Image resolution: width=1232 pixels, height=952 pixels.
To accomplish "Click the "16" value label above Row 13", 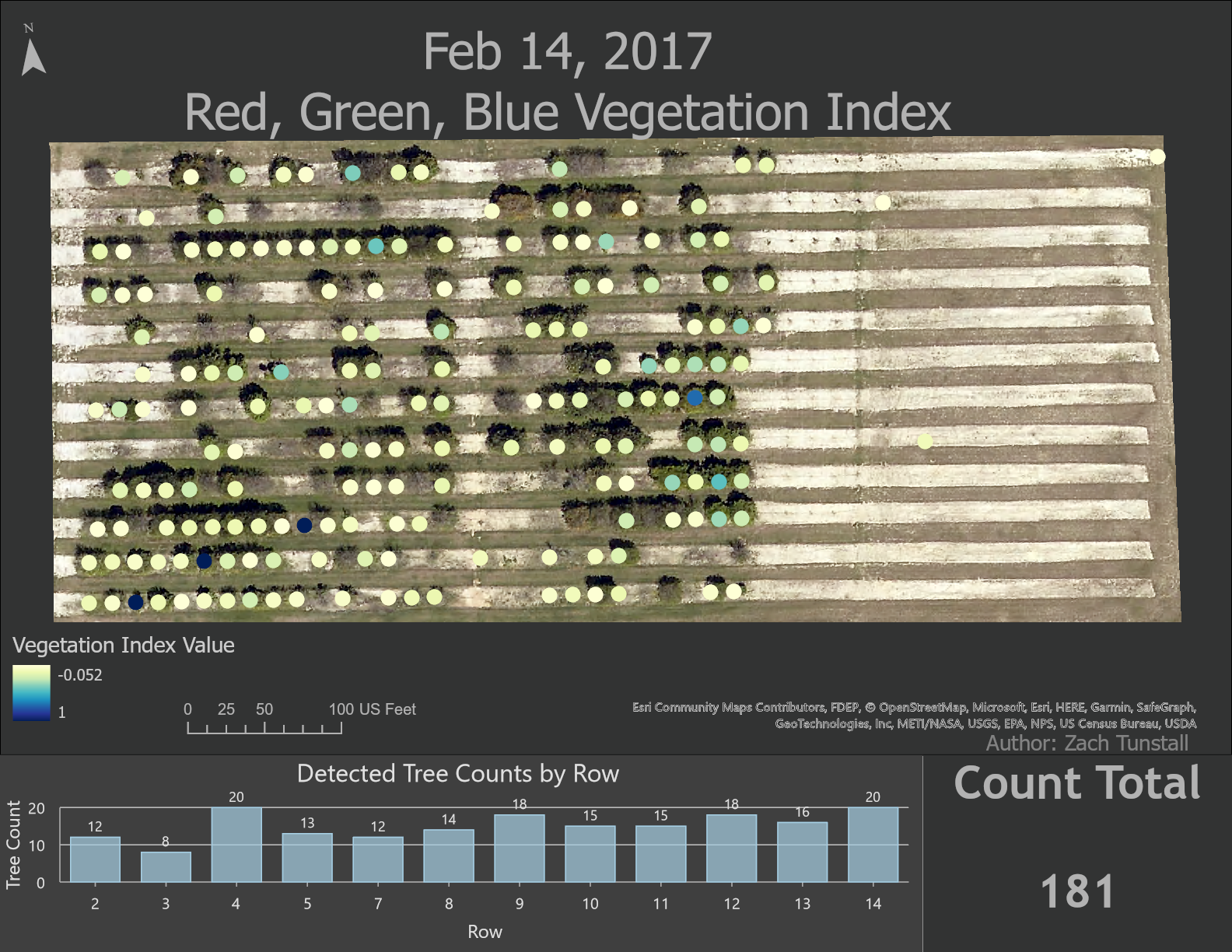I will 803,812.
